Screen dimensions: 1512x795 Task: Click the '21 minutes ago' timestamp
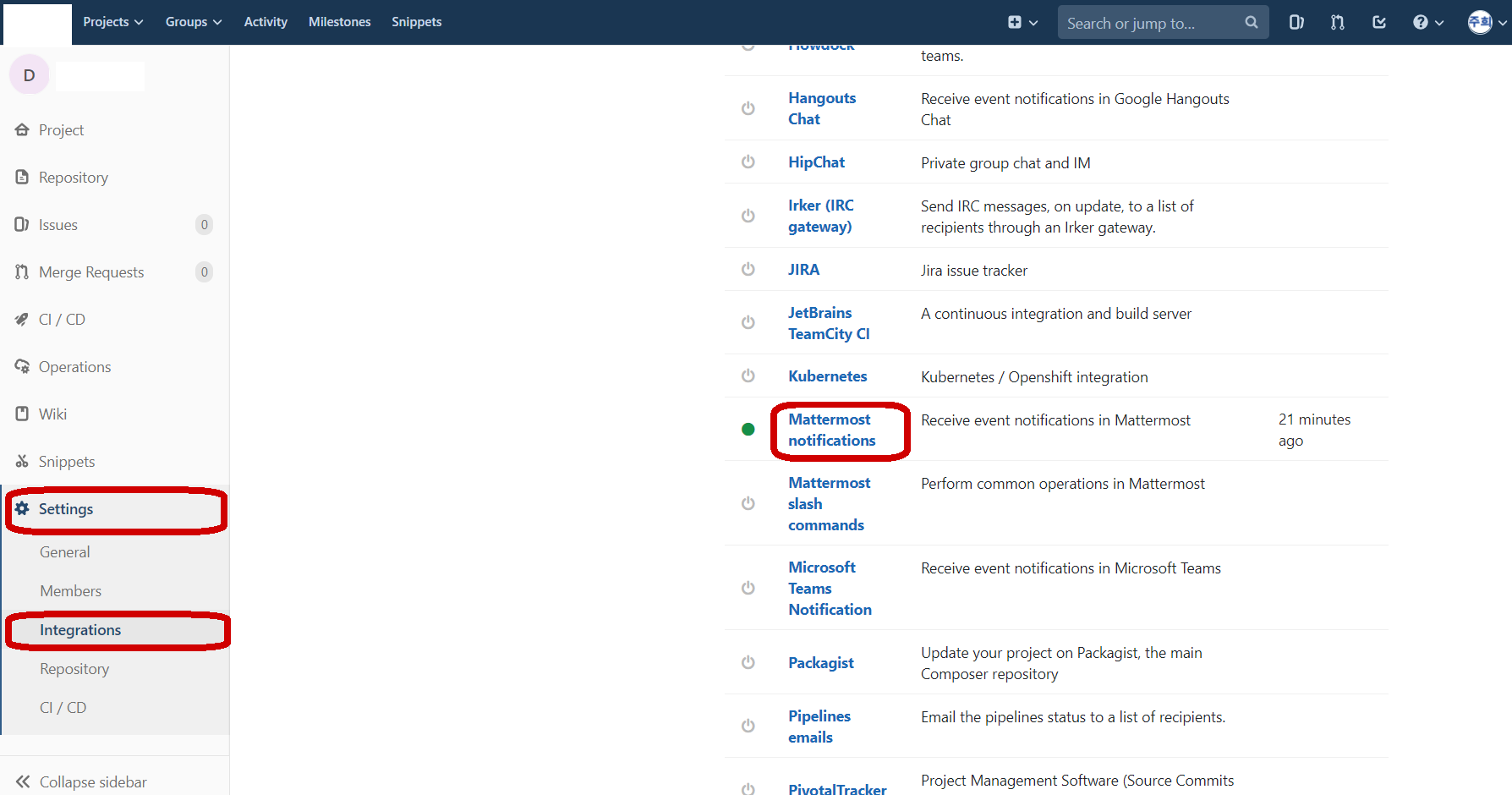click(1314, 430)
